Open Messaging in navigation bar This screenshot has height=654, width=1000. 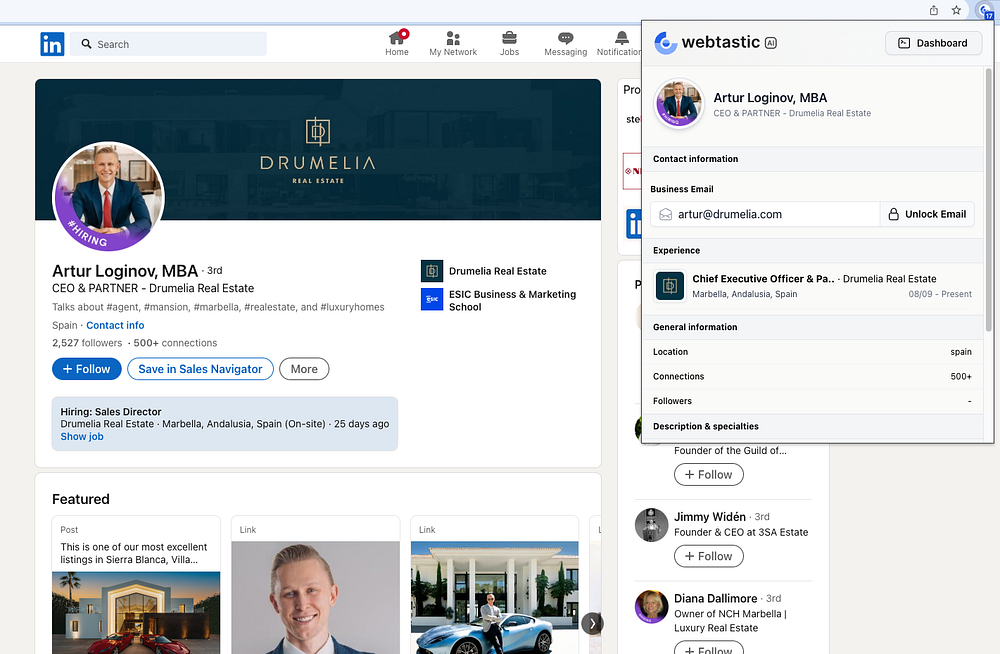[565, 43]
